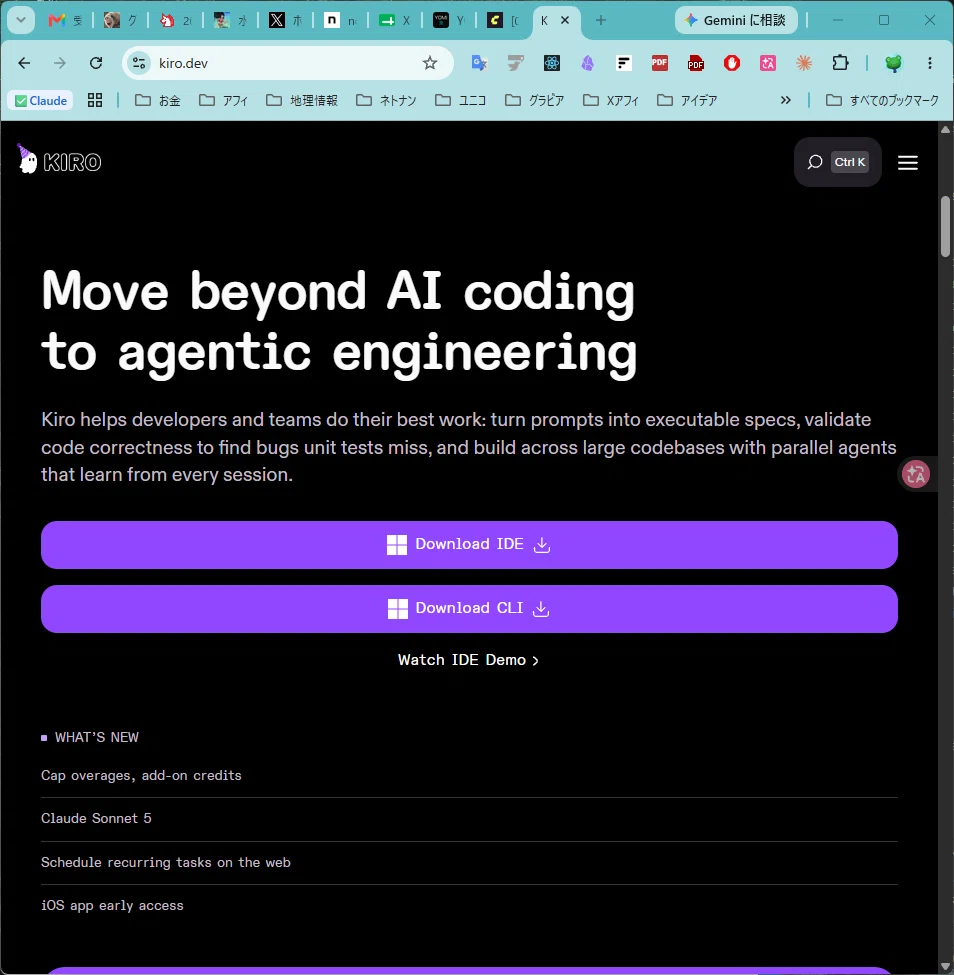The image size is (954, 975).
Task: Click the Download IDE button
Action: click(470, 545)
